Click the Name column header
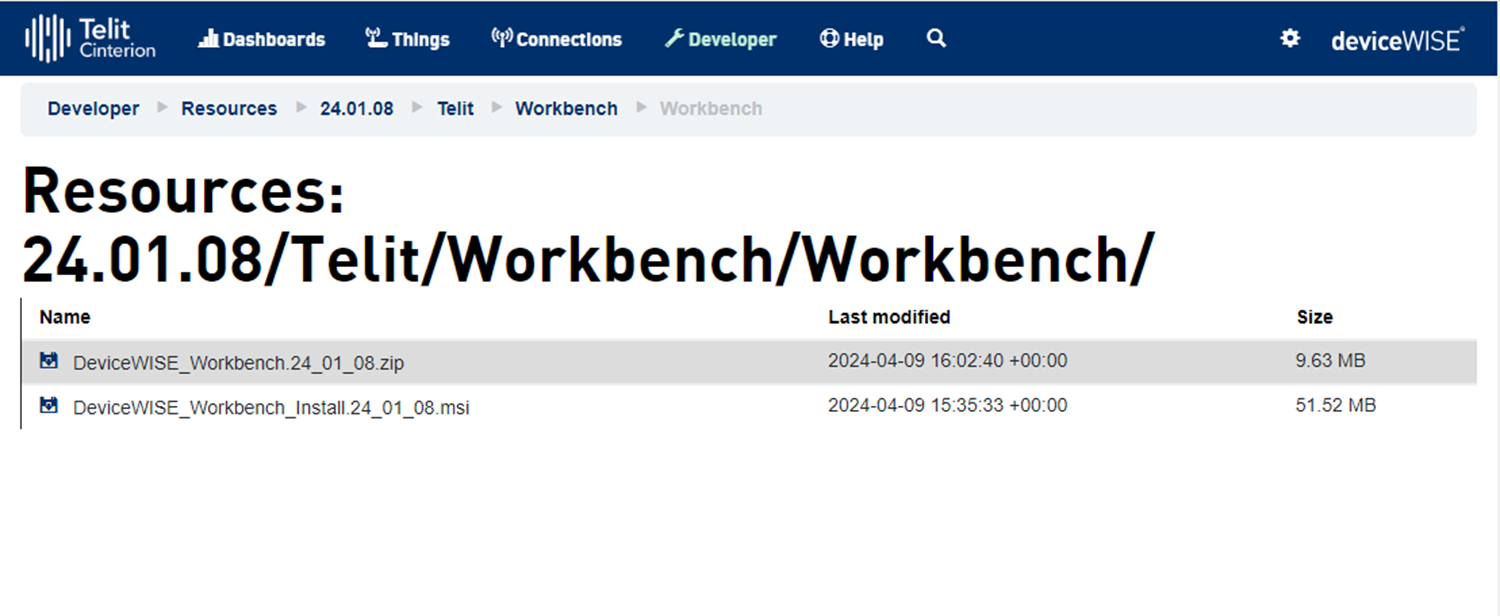The width and height of the screenshot is (1500, 616). 65,317
